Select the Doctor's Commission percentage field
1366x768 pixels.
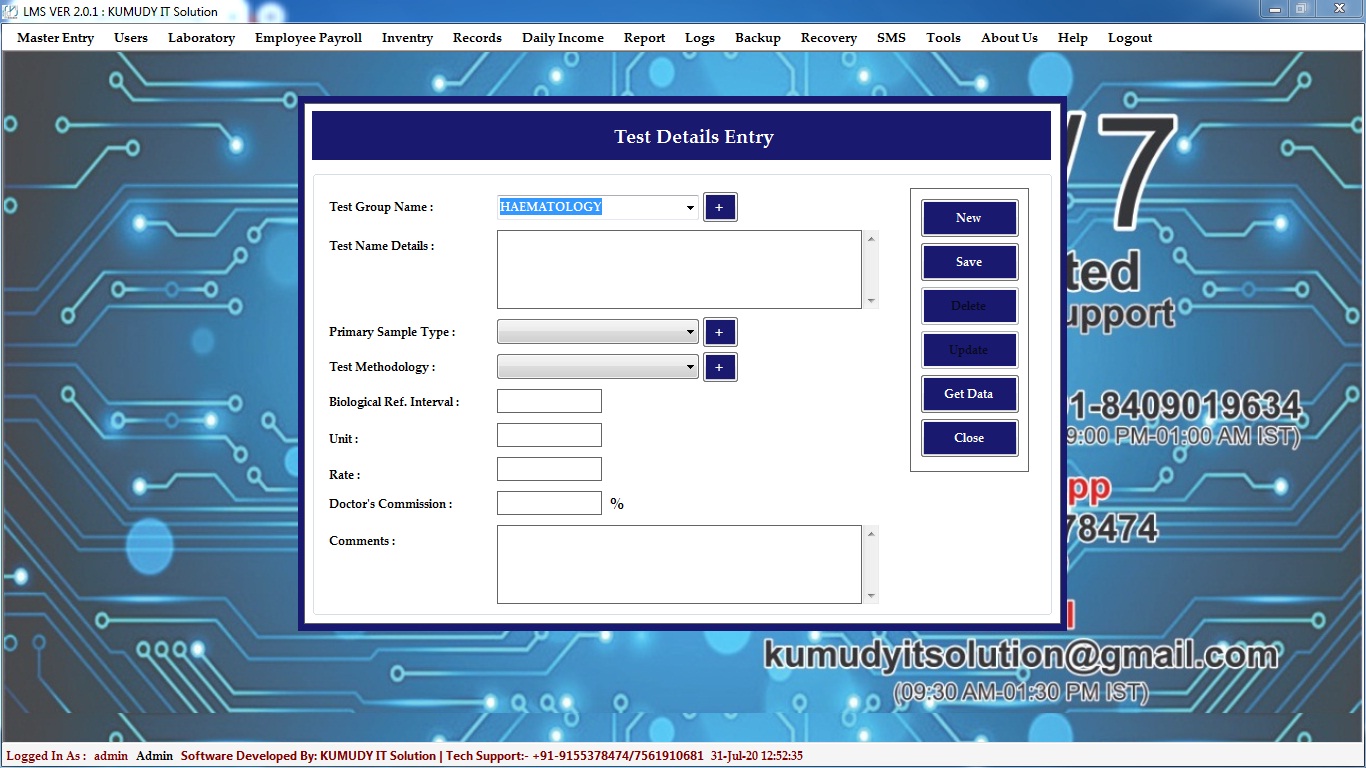tap(549, 503)
